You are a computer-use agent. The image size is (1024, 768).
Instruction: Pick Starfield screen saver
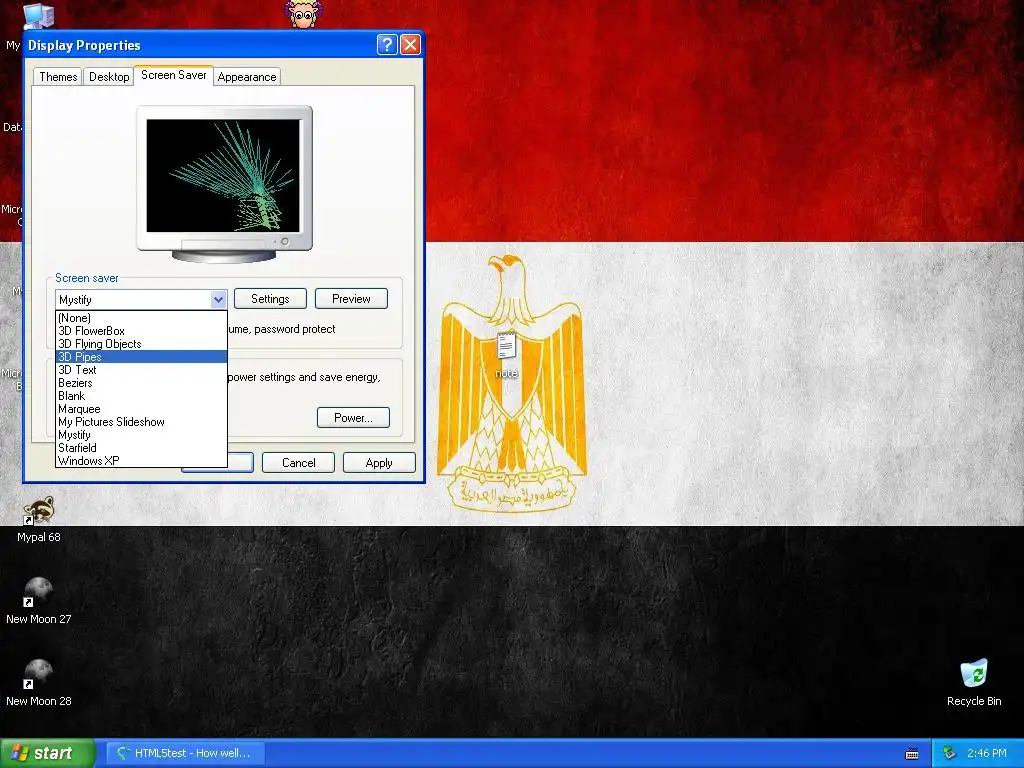click(x=141, y=448)
